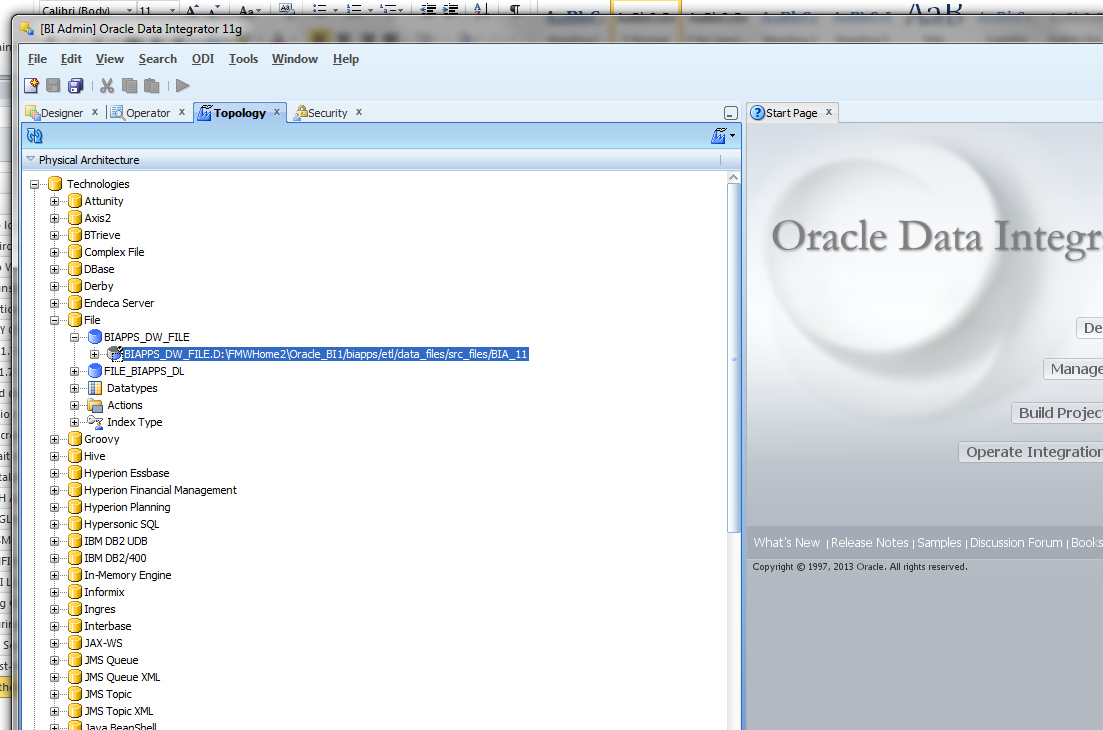Click the Informix technology icon
Screen dimensions: 1103x730
[75, 592]
